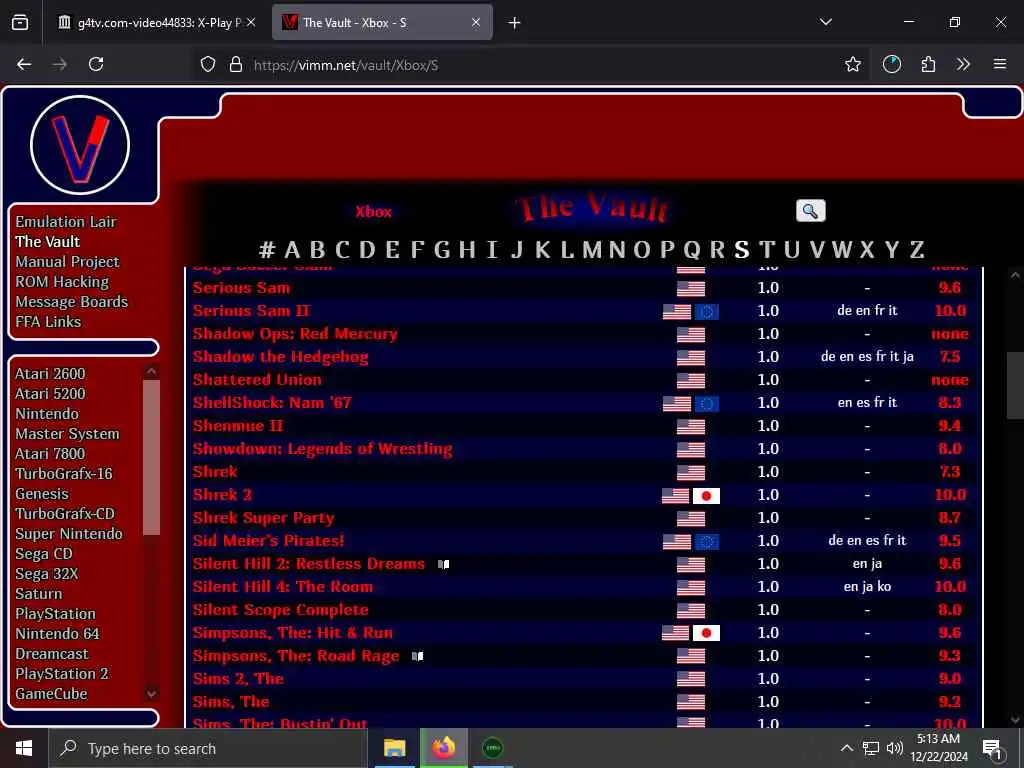Click the tracking protection shield icon

[208, 64]
